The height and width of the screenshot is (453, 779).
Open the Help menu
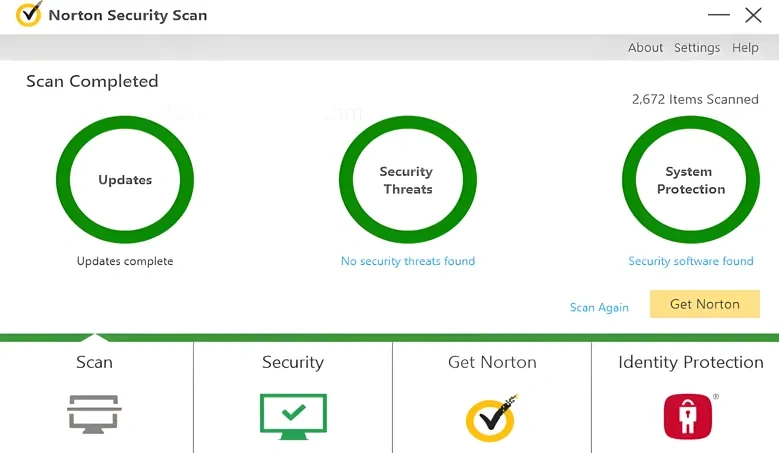pos(745,48)
